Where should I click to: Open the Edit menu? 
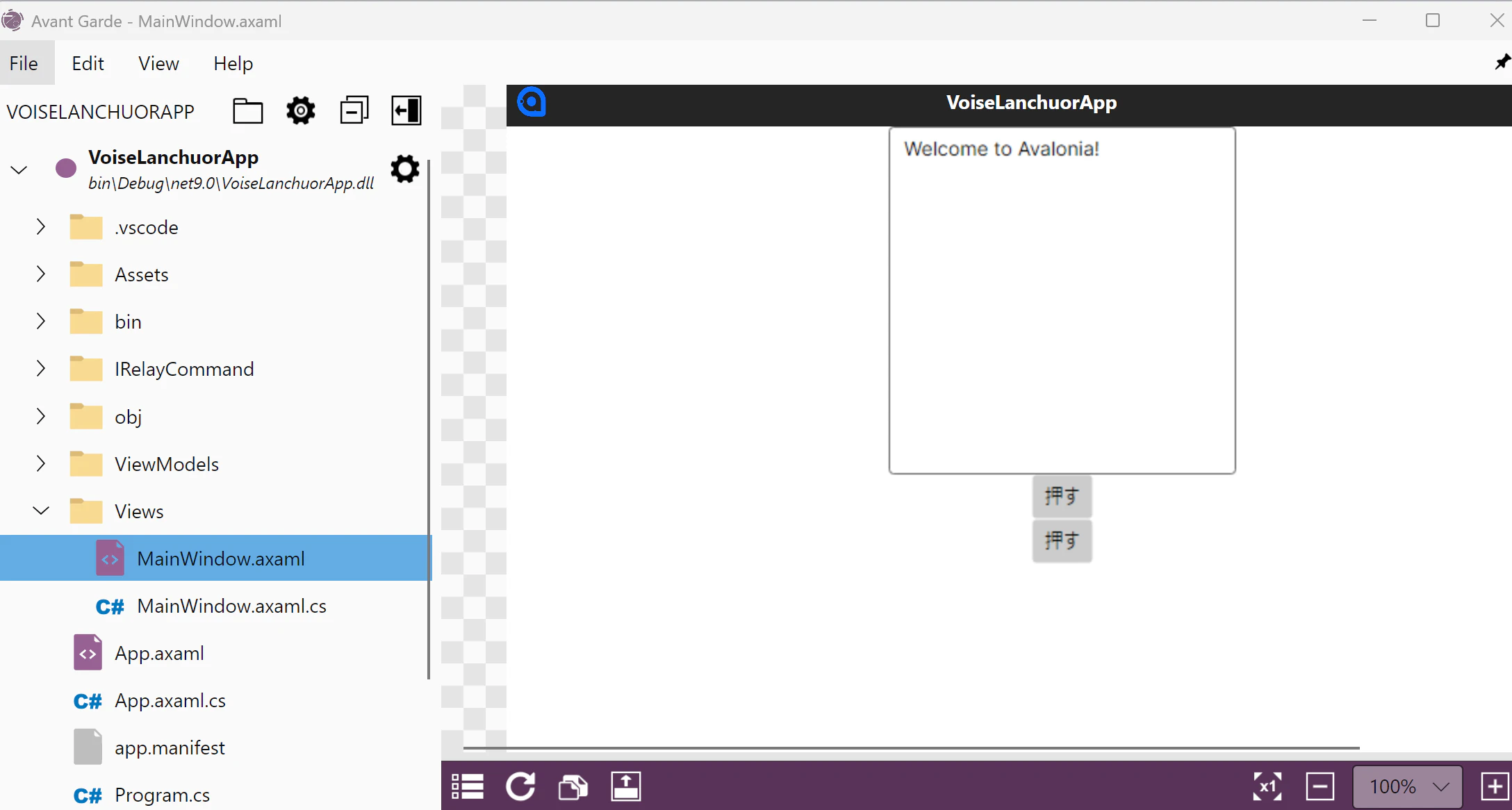88,63
